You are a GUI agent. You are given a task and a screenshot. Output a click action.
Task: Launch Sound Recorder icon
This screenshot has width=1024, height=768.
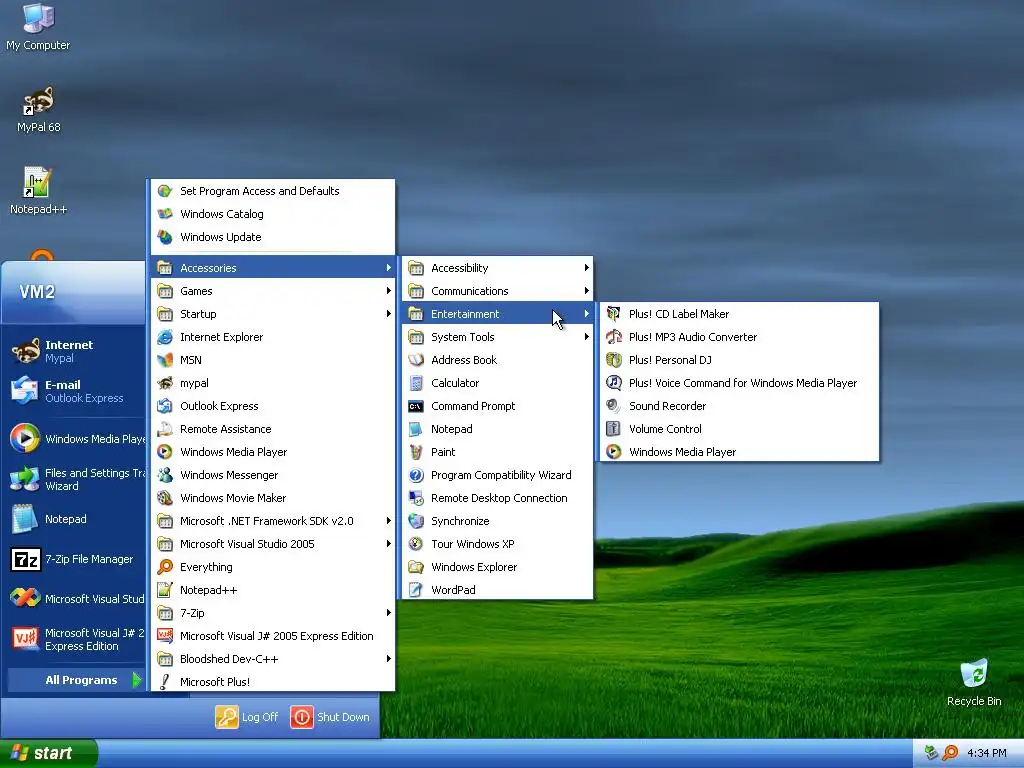pyautogui.click(x=613, y=406)
